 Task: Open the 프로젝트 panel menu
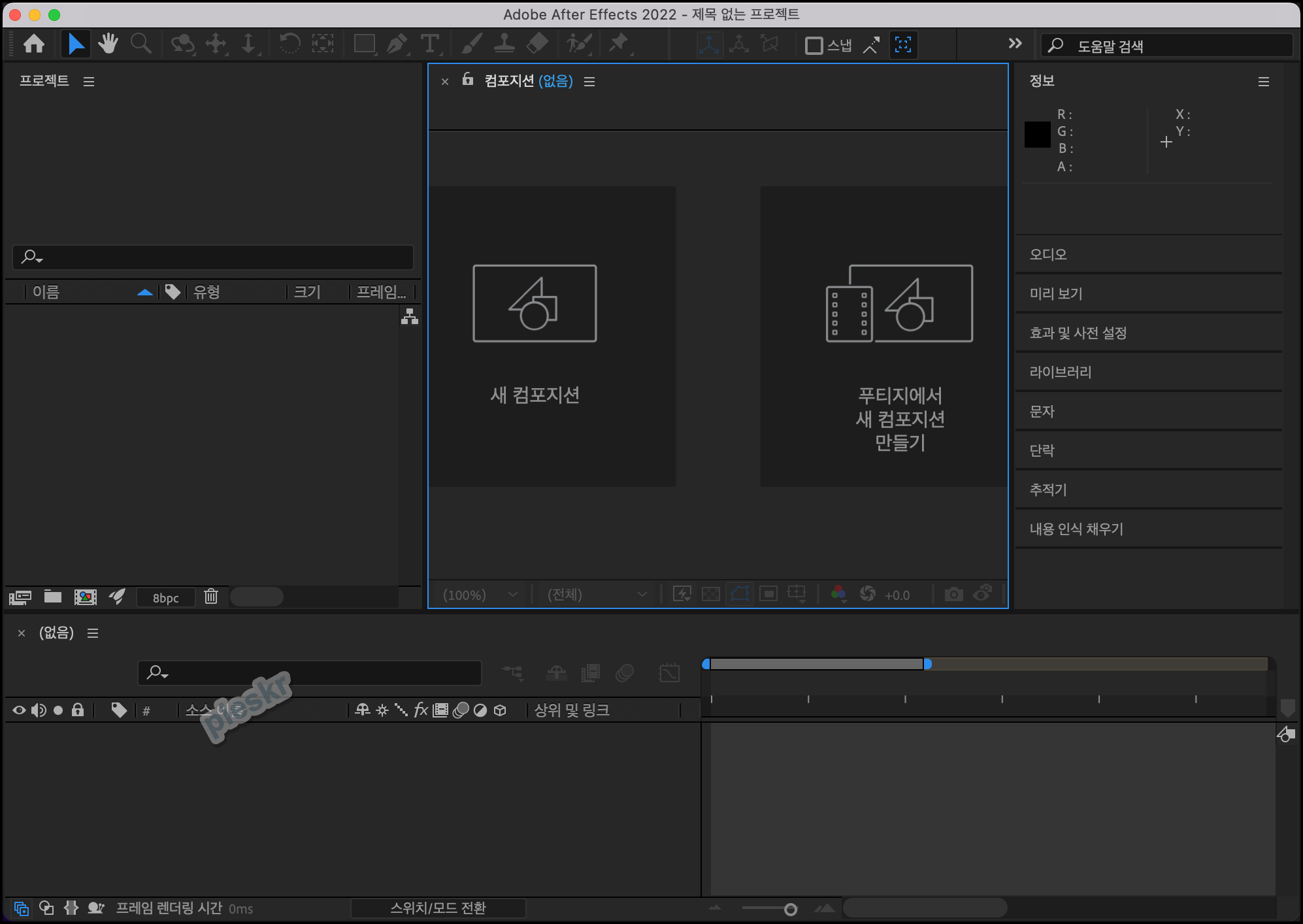click(x=89, y=82)
